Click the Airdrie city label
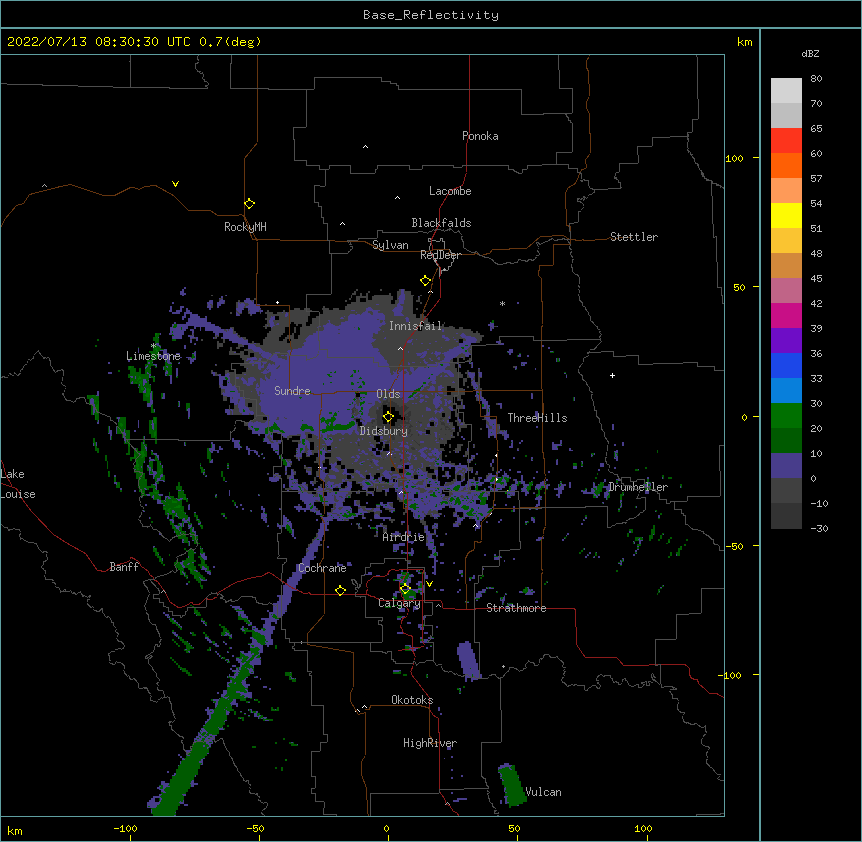 tap(404, 537)
